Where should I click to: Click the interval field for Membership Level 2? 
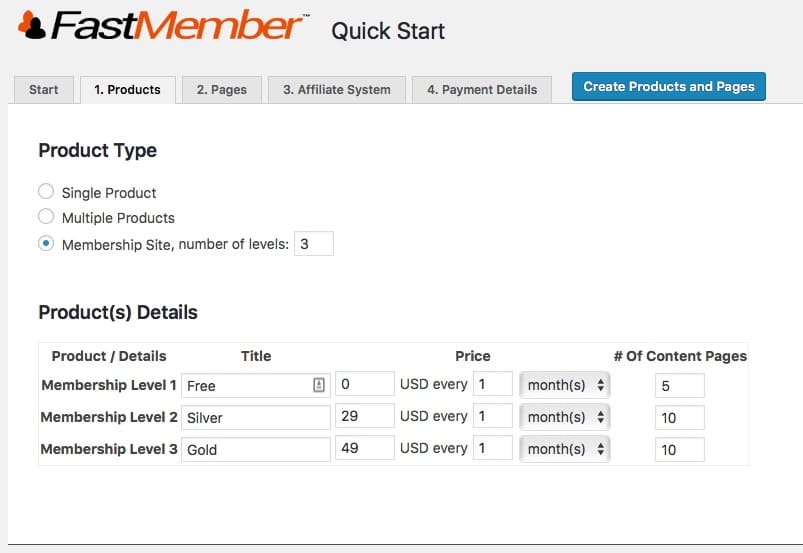493,416
